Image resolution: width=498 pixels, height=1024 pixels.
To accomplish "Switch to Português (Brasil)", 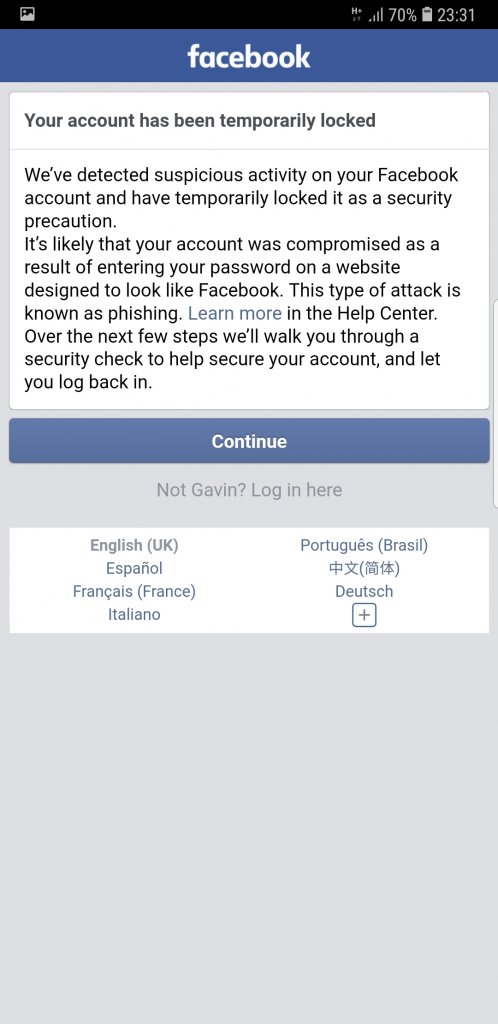I will tap(364, 545).
